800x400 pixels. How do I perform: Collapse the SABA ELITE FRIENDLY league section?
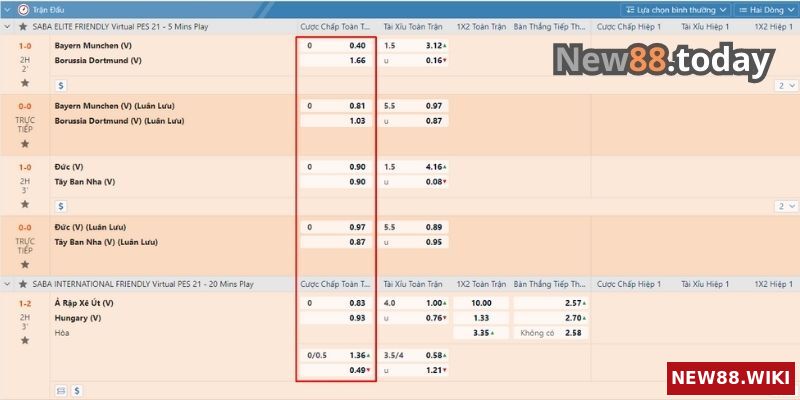click(7, 27)
